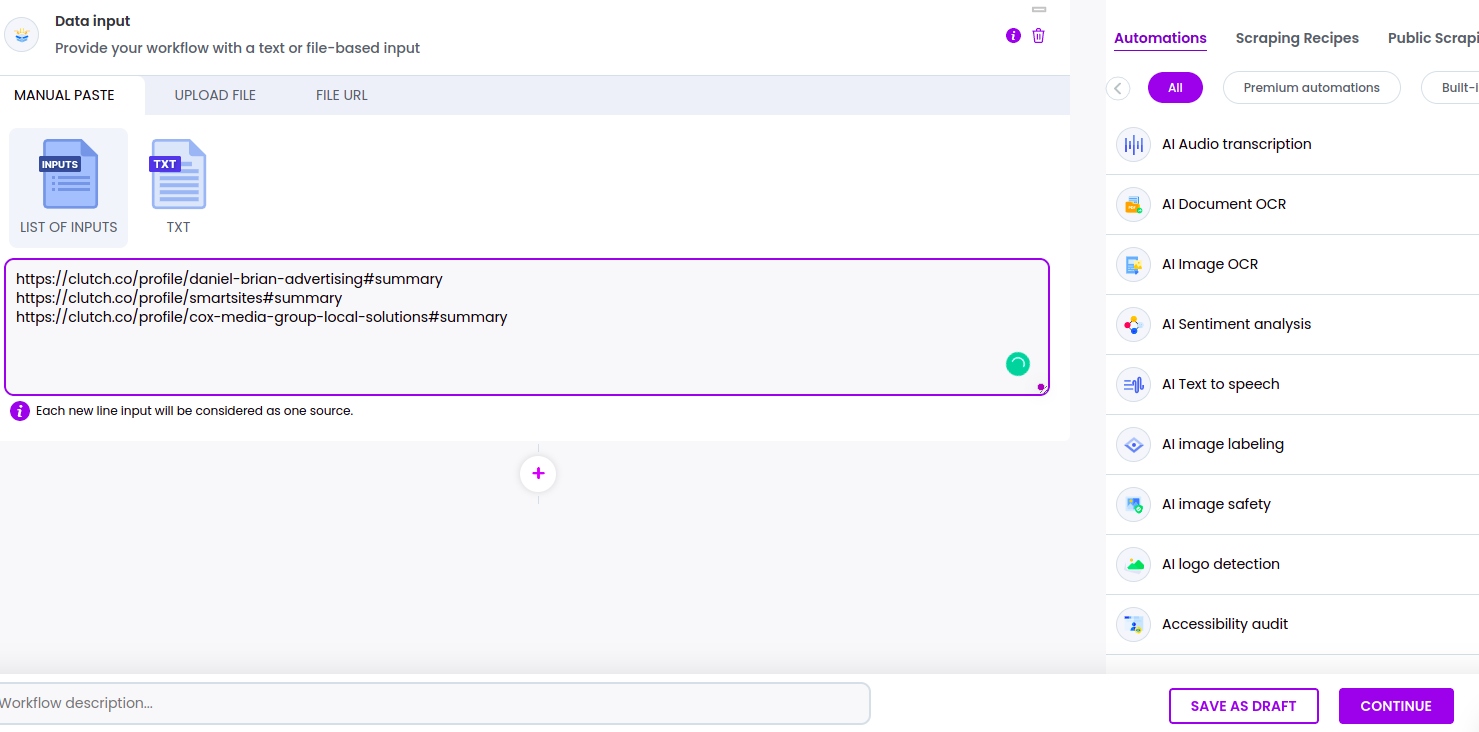This screenshot has height=732, width=1479.
Task: Click the daniel-brian-advertising URL line
Action: [x=229, y=279]
